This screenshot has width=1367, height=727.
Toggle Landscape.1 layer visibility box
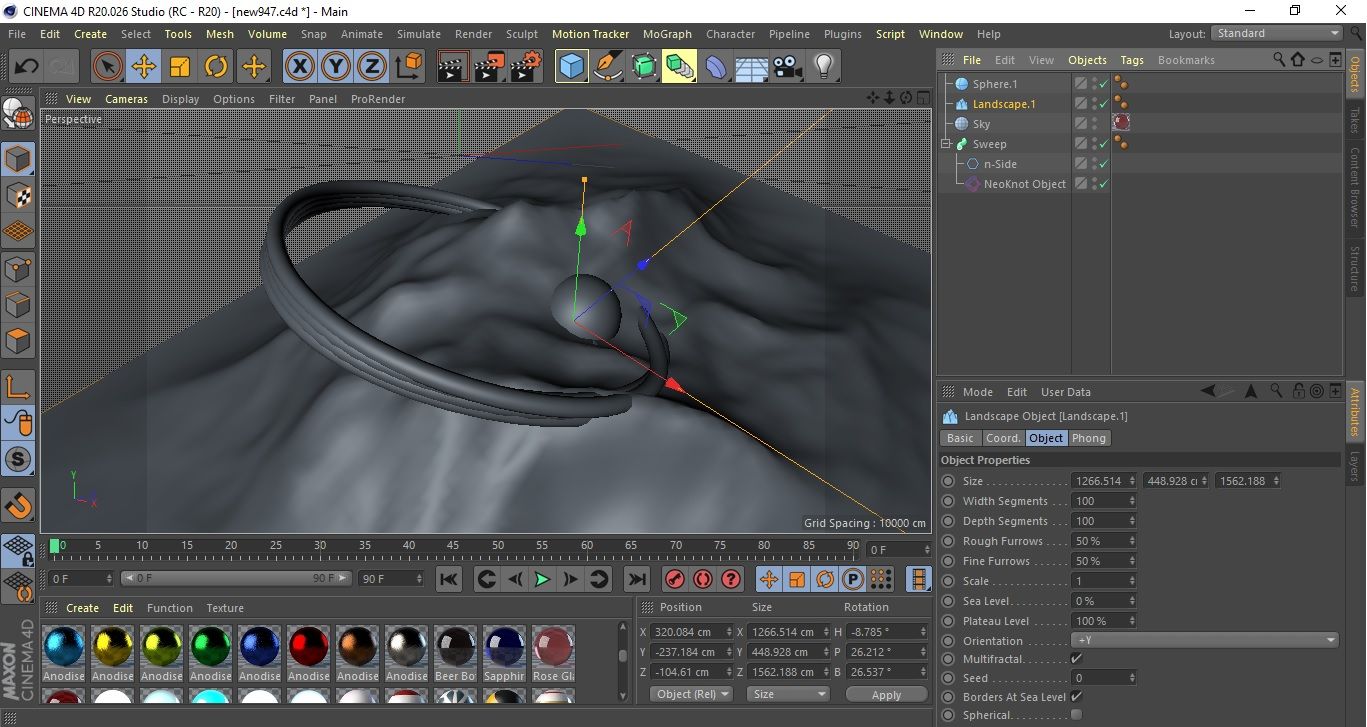point(1081,104)
